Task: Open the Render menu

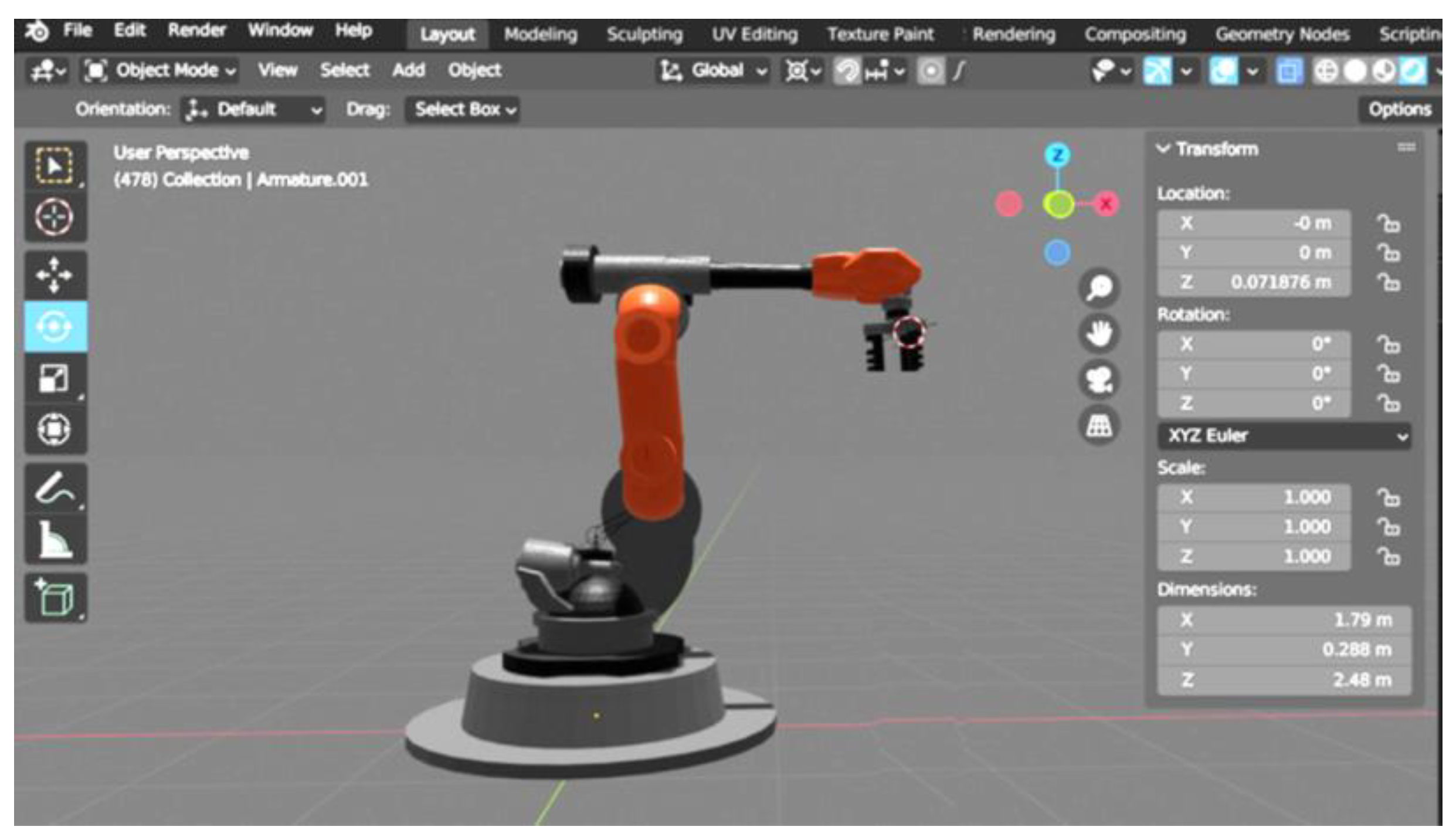Action: coord(196,31)
